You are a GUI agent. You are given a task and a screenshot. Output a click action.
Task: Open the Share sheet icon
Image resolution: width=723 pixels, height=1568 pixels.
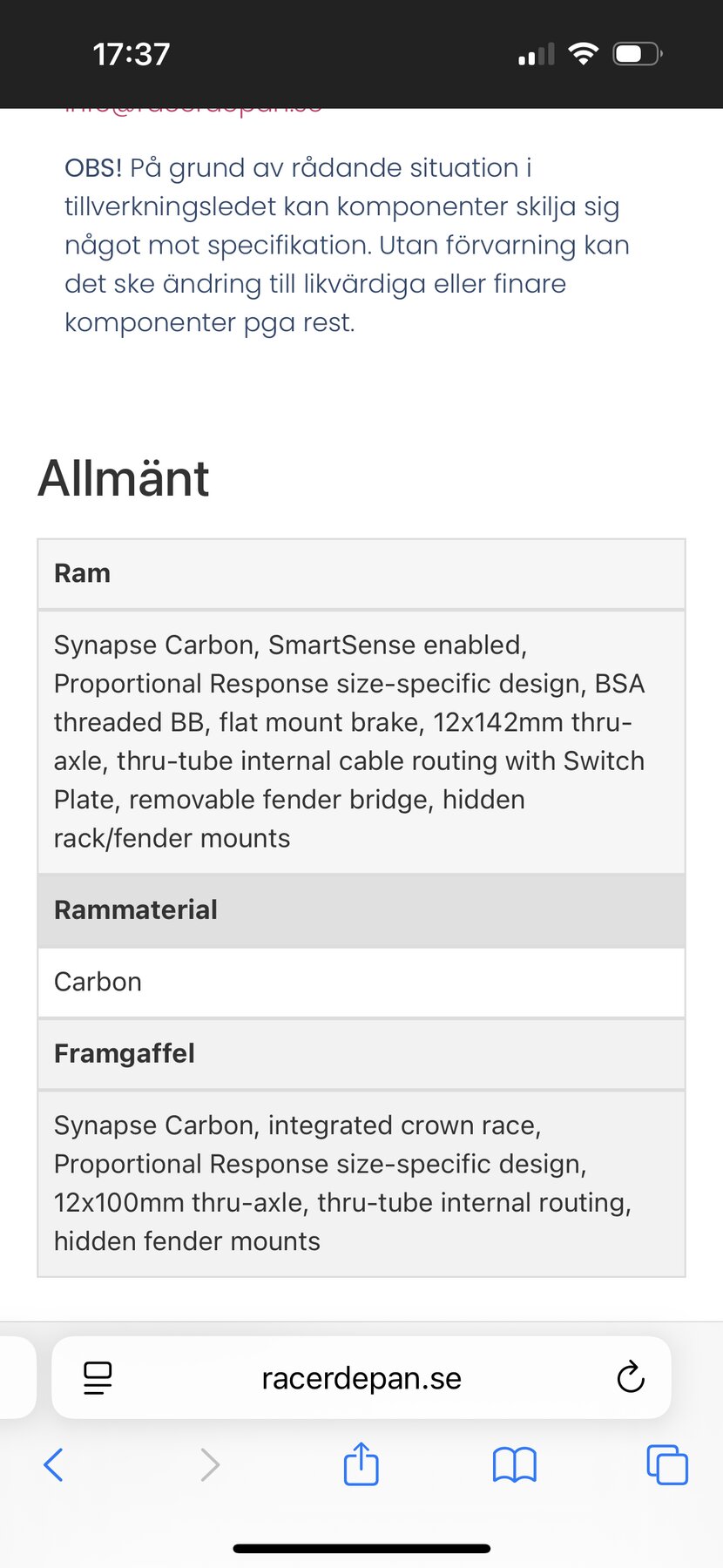click(x=361, y=1463)
